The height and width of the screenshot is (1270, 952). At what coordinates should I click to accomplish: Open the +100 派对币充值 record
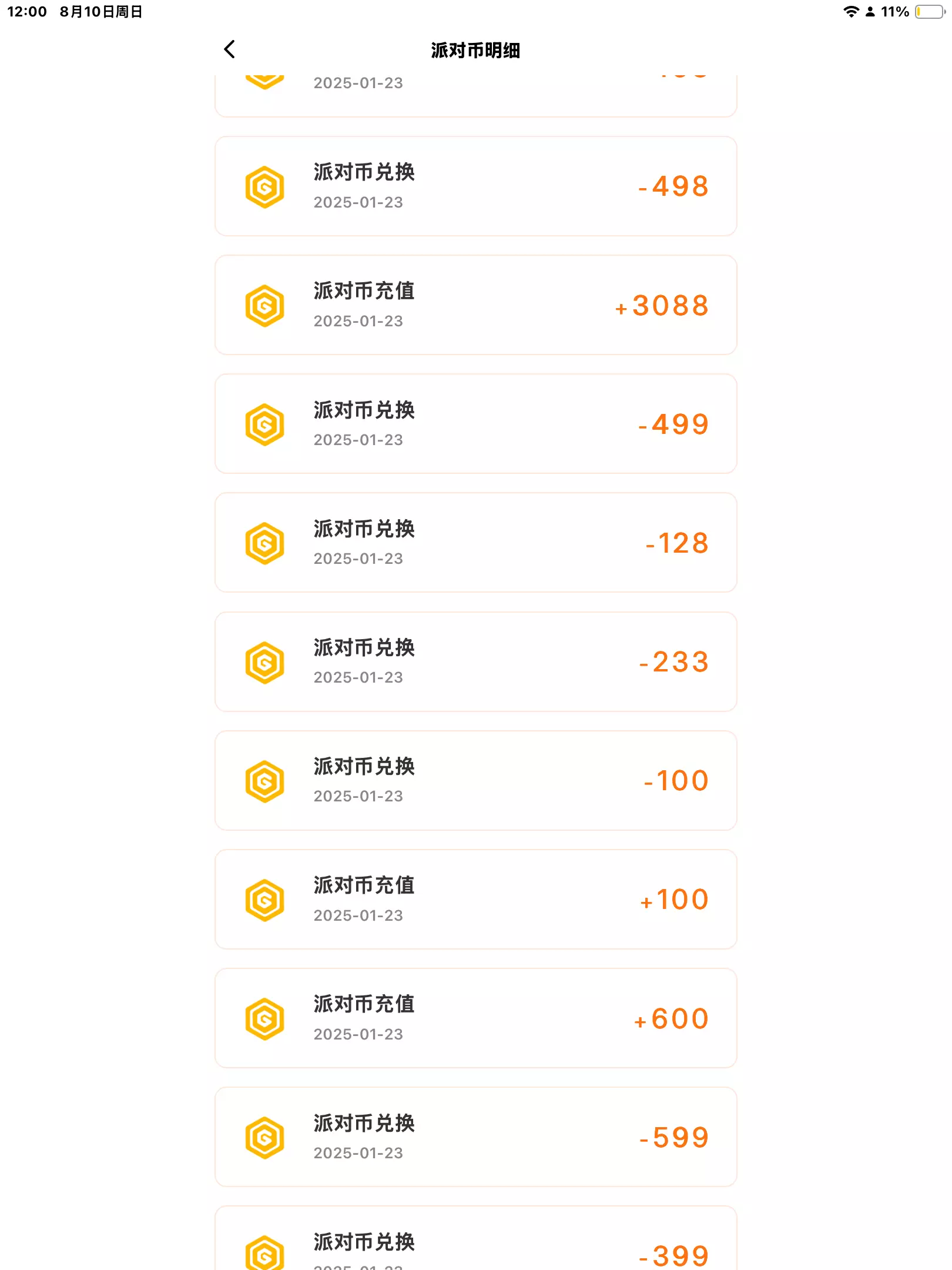[475, 900]
